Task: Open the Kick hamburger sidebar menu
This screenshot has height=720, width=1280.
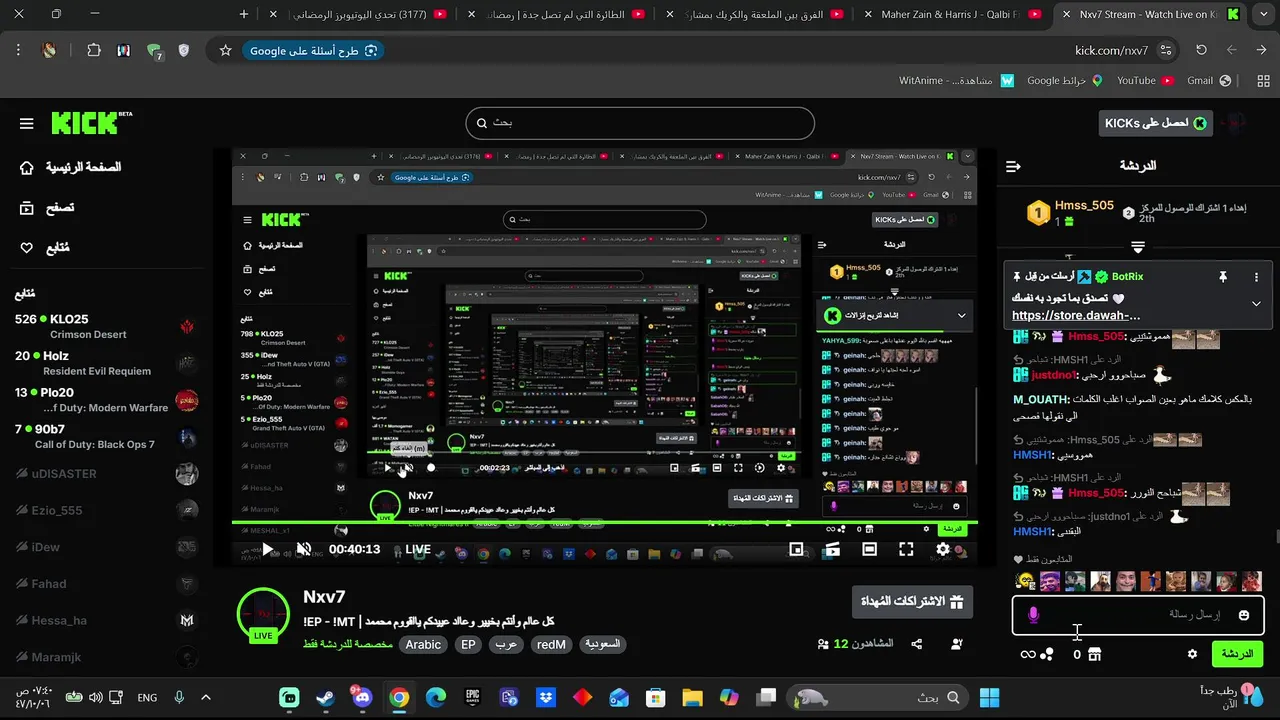Action: click(27, 124)
